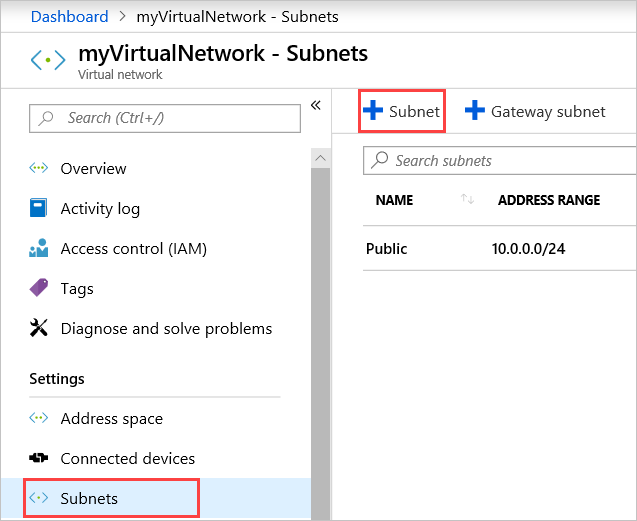Click the magnifier in the menu search box
The height and width of the screenshot is (521, 637).
pos(46,118)
